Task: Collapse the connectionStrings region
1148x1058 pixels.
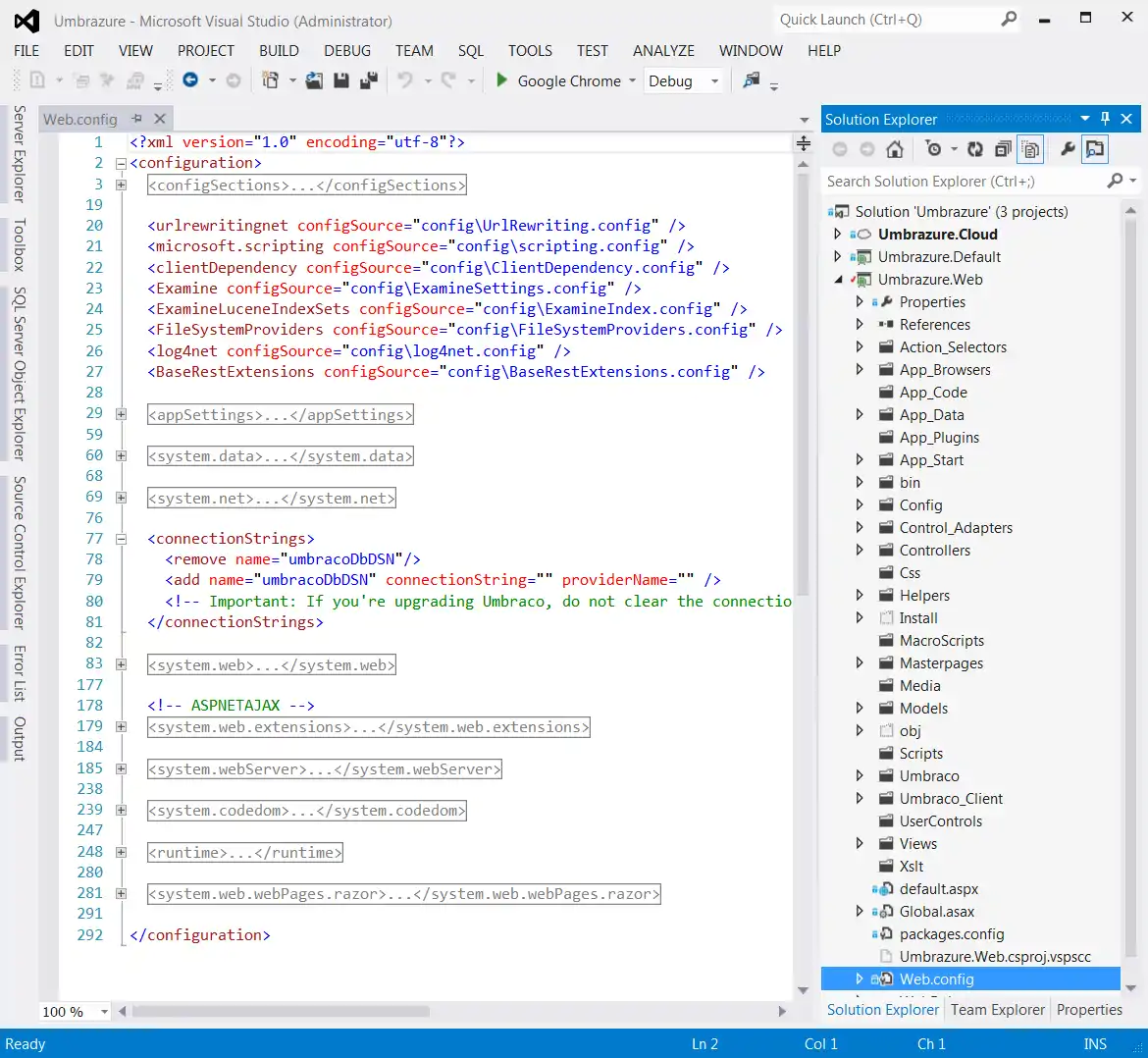Action: (121, 539)
